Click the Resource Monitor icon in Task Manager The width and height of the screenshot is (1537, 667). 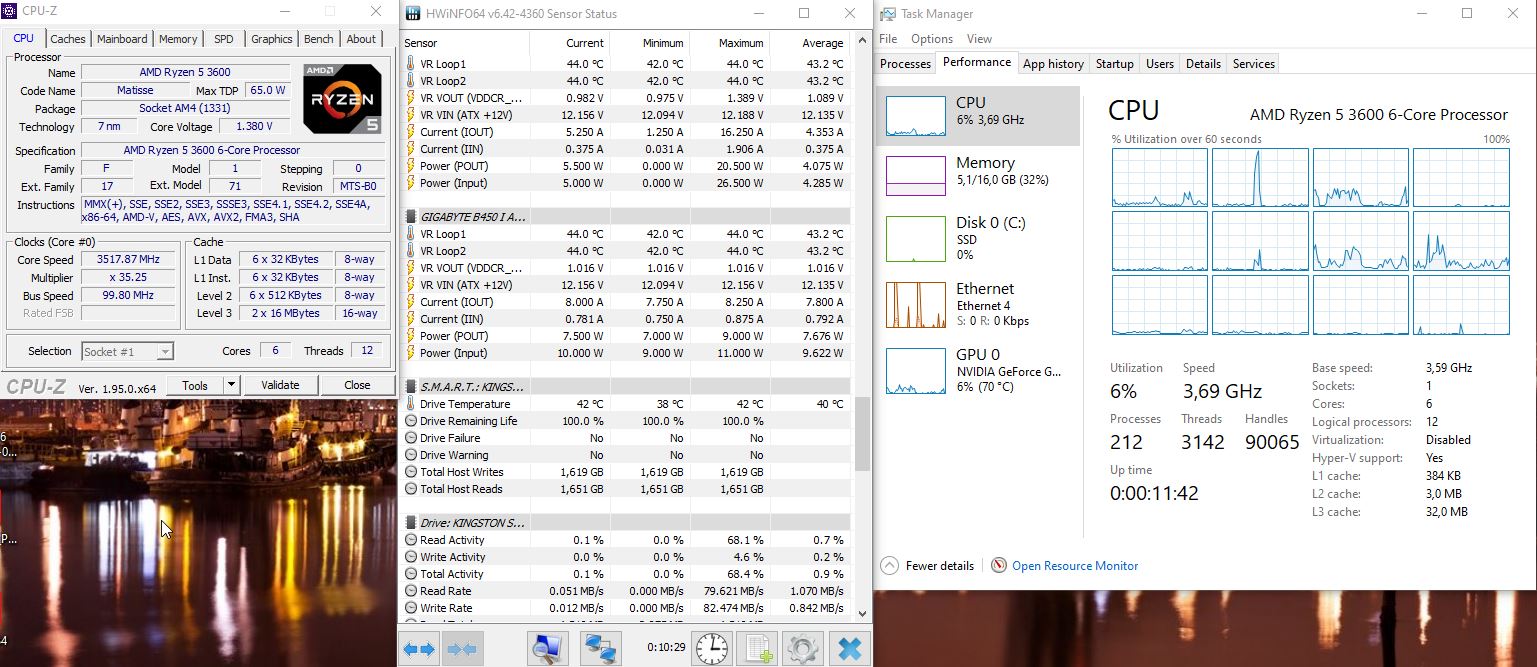click(998, 566)
